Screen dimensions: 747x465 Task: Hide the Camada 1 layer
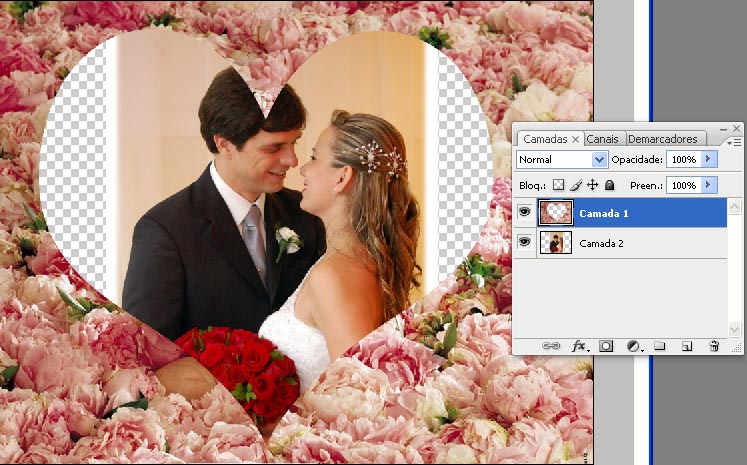[x=525, y=212]
